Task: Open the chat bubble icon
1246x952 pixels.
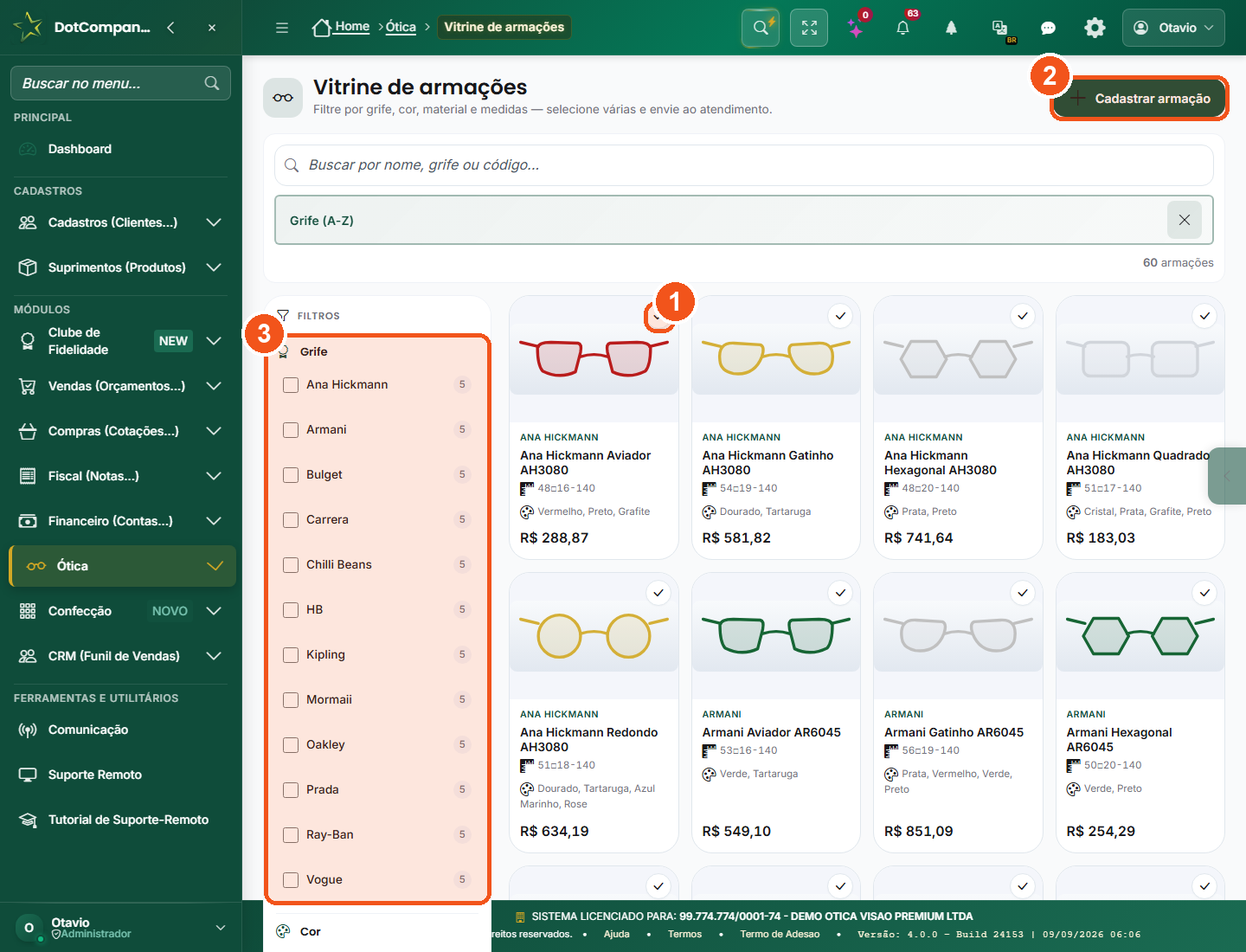Action: click(1048, 28)
